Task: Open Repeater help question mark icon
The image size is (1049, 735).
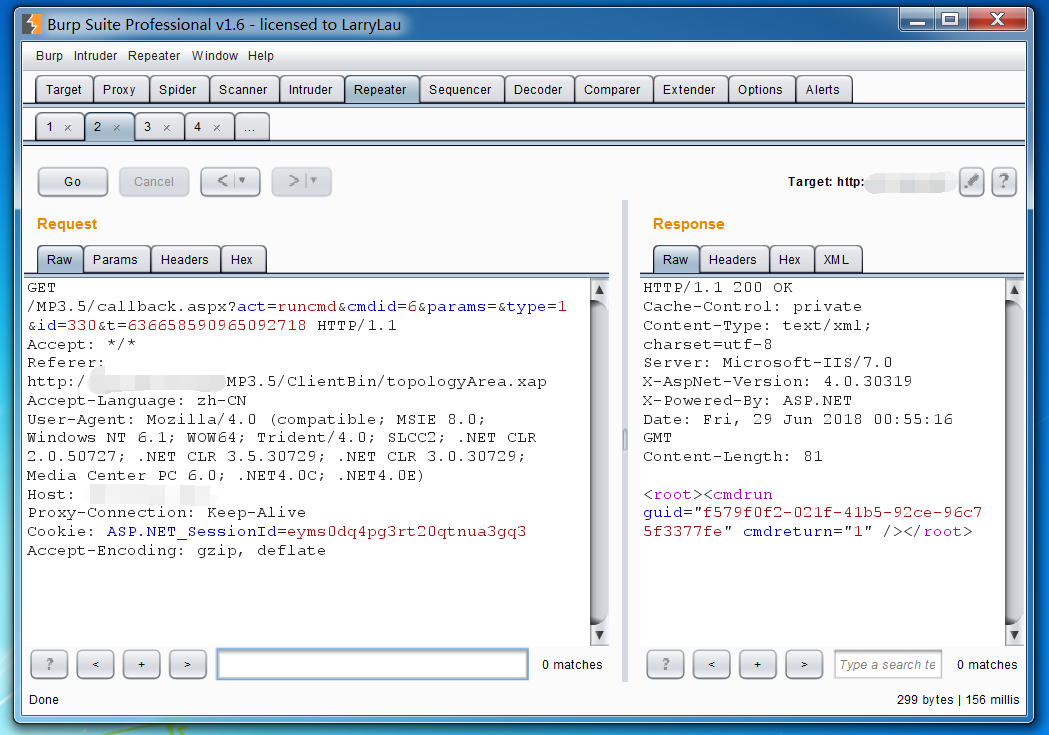Action: pos(1004,181)
